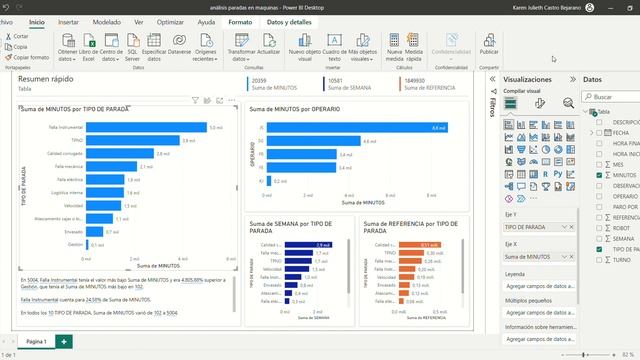The image size is (640, 360).
Task: Collapse the Tabla table node
Action: [x=585, y=111]
